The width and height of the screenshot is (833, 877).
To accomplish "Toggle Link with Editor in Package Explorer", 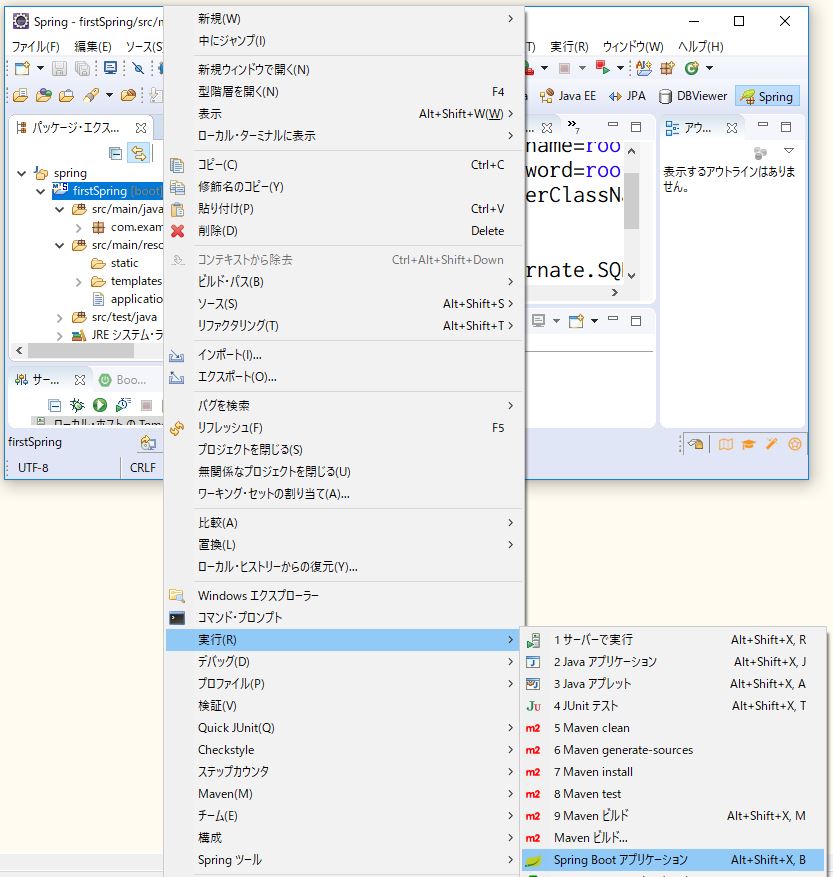I will (x=138, y=153).
